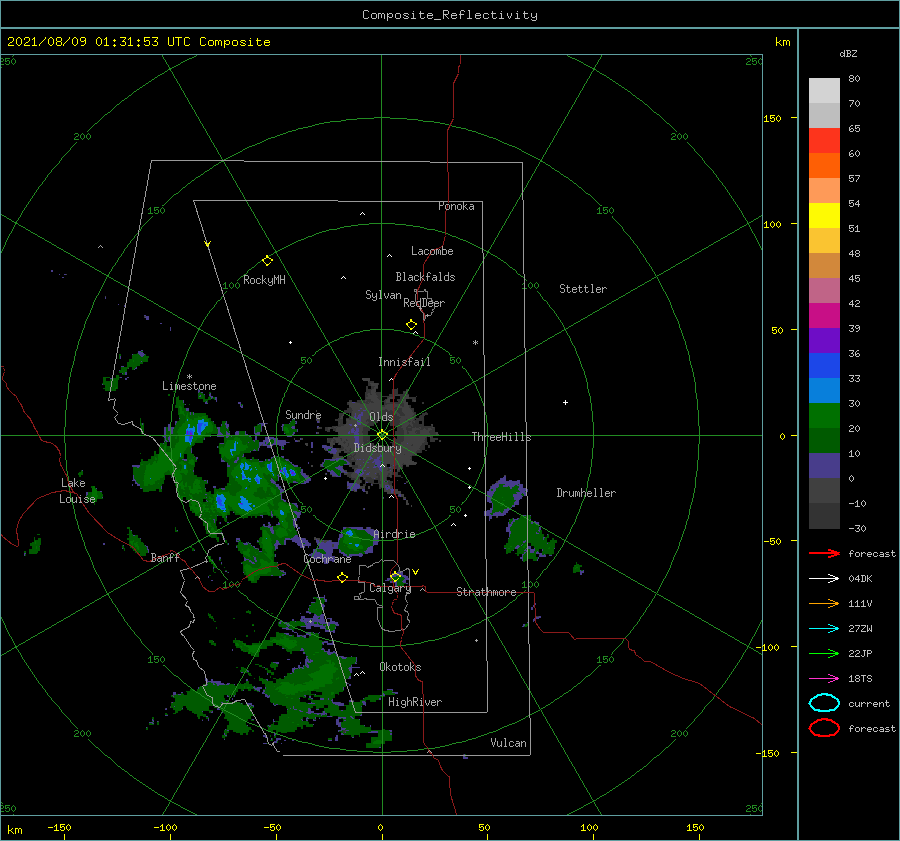Click the Composite_Reflectivity title
The width and height of the screenshot is (900, 841).
point(450,15)
